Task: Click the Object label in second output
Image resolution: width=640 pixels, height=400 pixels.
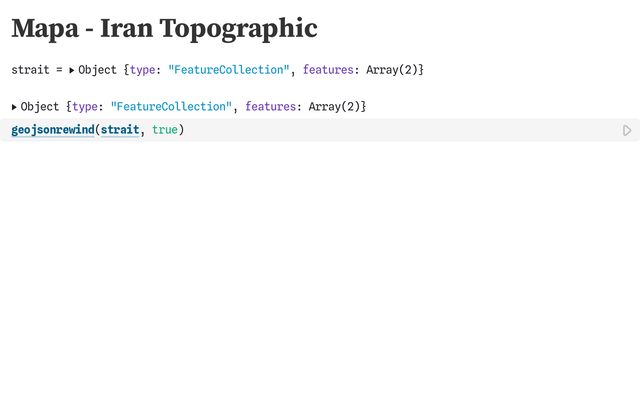Action: [x=40, y=106]
